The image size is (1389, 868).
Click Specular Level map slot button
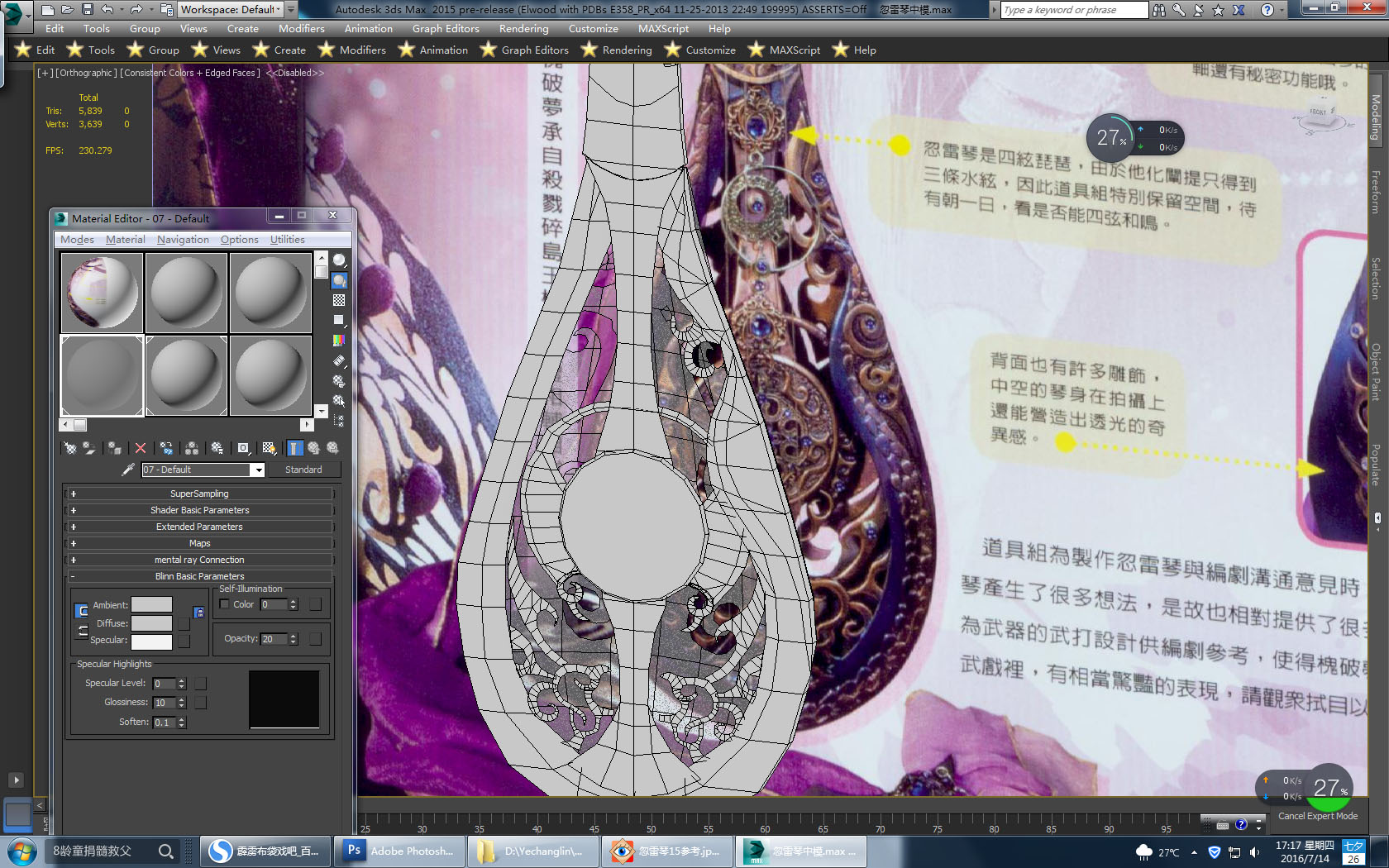[x=200, y=684]
